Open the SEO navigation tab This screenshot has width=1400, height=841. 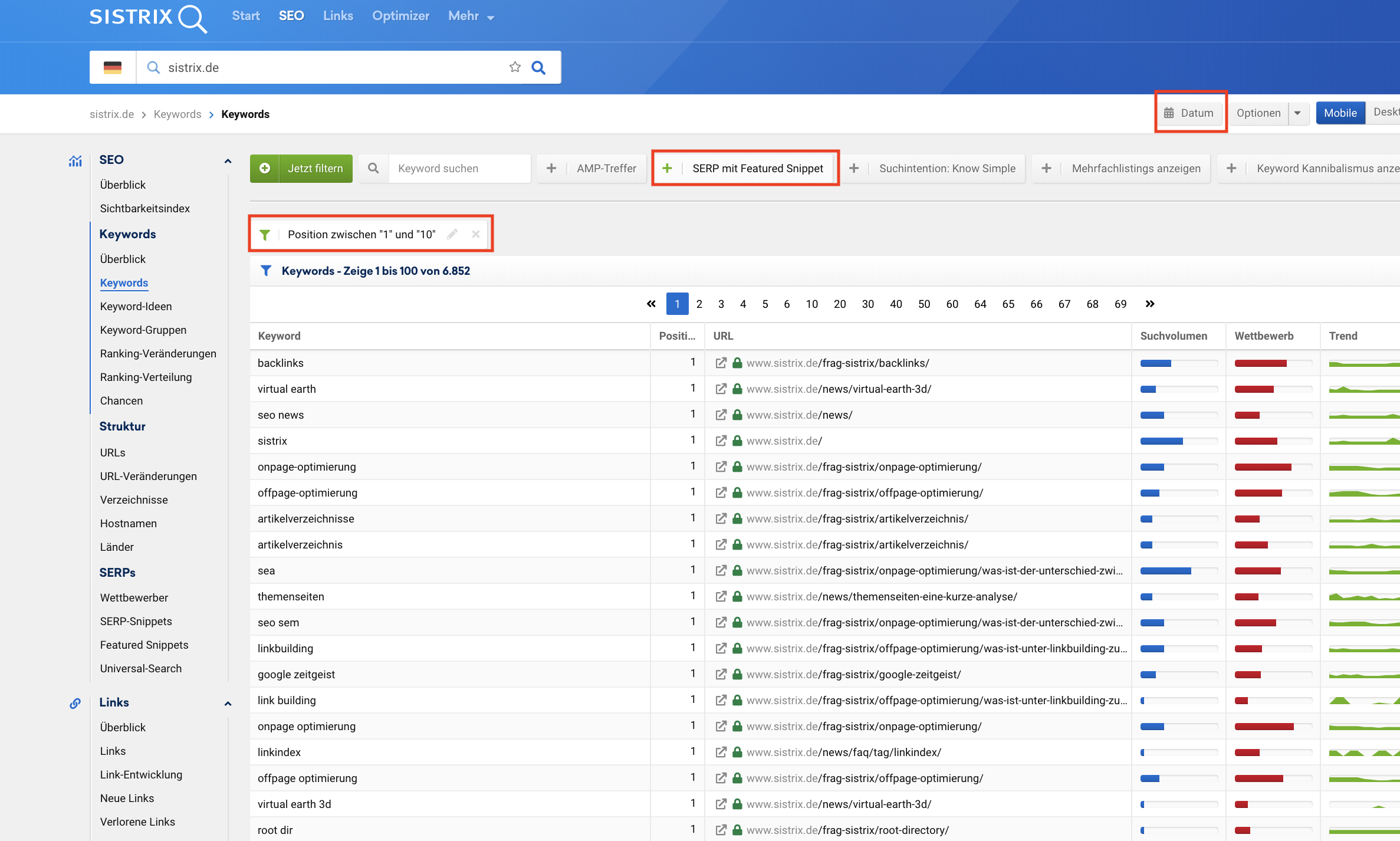pyautogui.click(x=291, y=16)
